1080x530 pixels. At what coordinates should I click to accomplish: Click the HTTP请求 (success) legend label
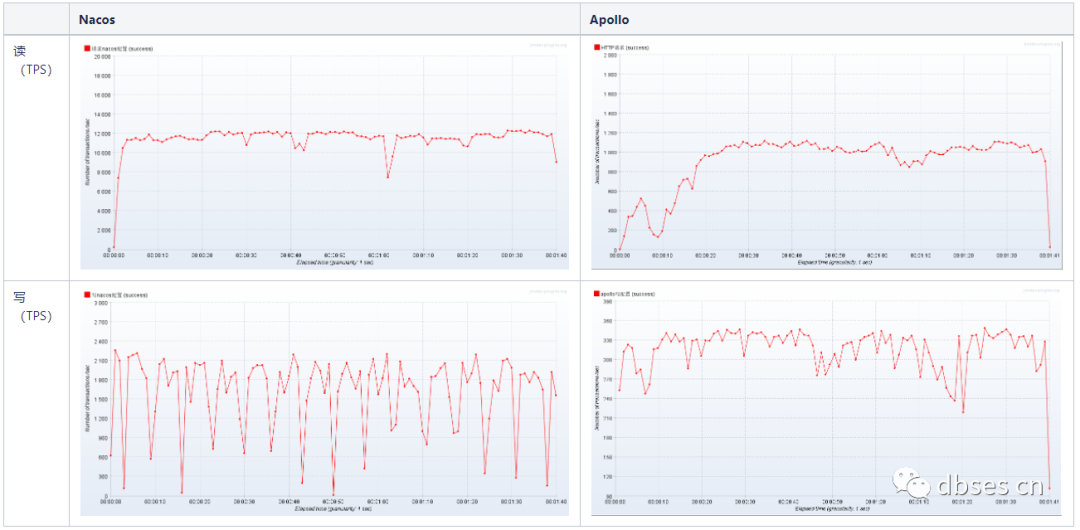(625, 48)
